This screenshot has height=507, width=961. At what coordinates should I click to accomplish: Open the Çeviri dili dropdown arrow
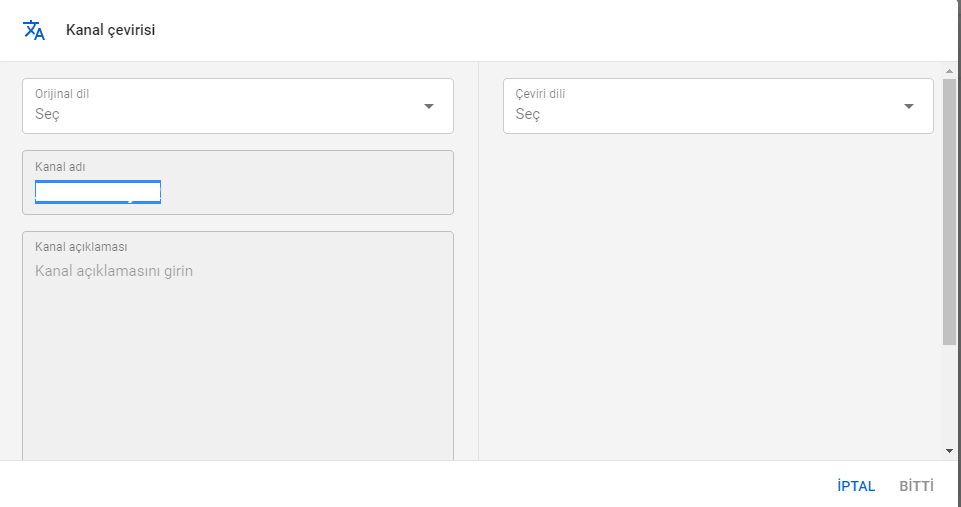(x=909, y=106)
